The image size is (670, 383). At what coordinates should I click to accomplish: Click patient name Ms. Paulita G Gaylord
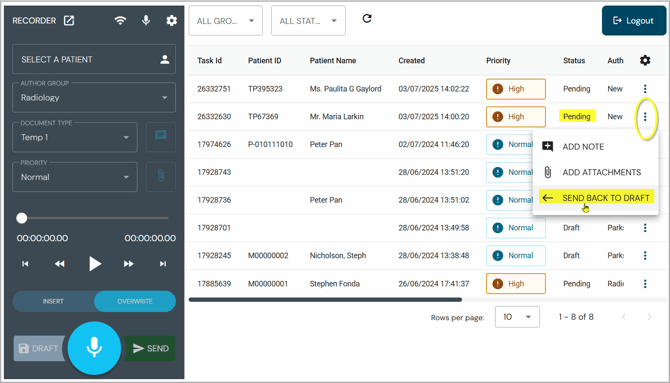tap(345, 88)
